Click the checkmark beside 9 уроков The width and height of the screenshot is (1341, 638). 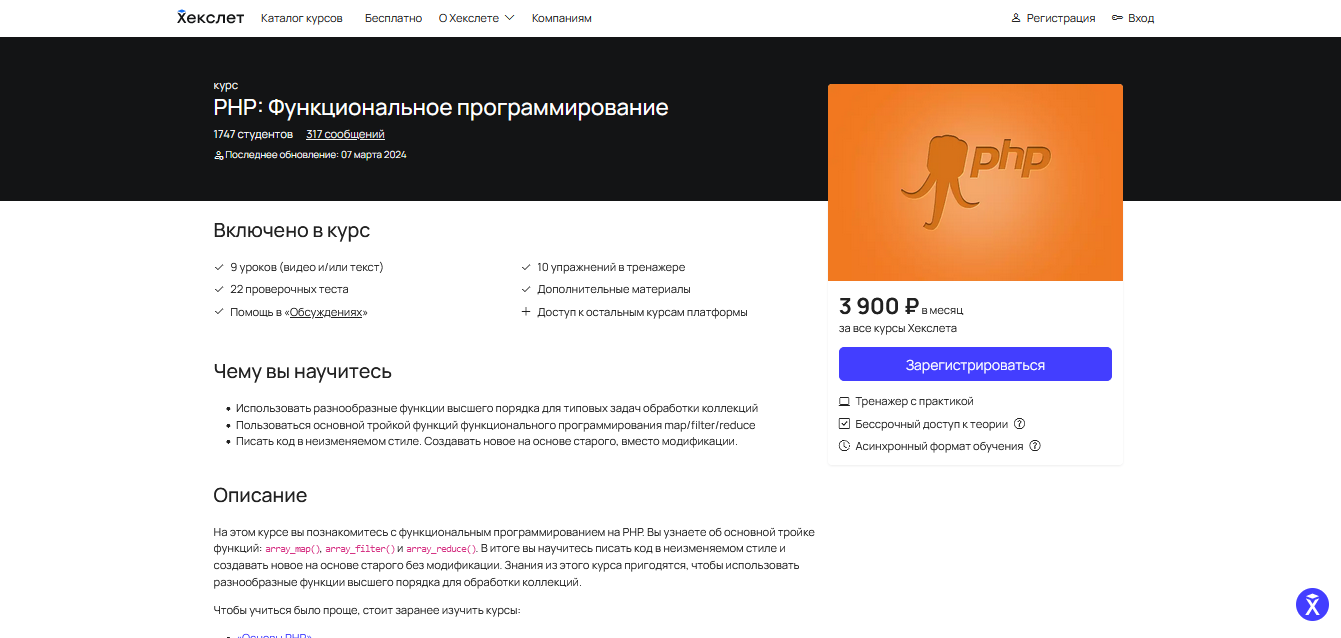tap(219, 267)
